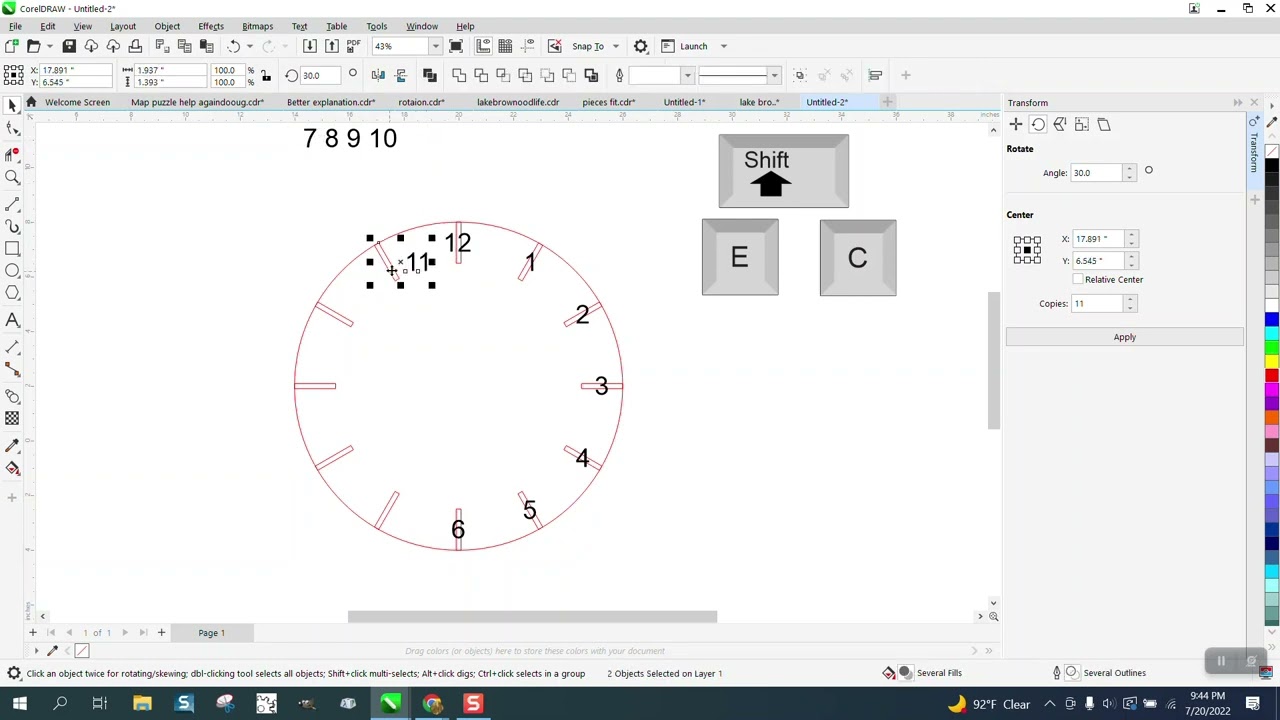Click the Apply button
1280x720 pixels.
[x=1125, y=337]
